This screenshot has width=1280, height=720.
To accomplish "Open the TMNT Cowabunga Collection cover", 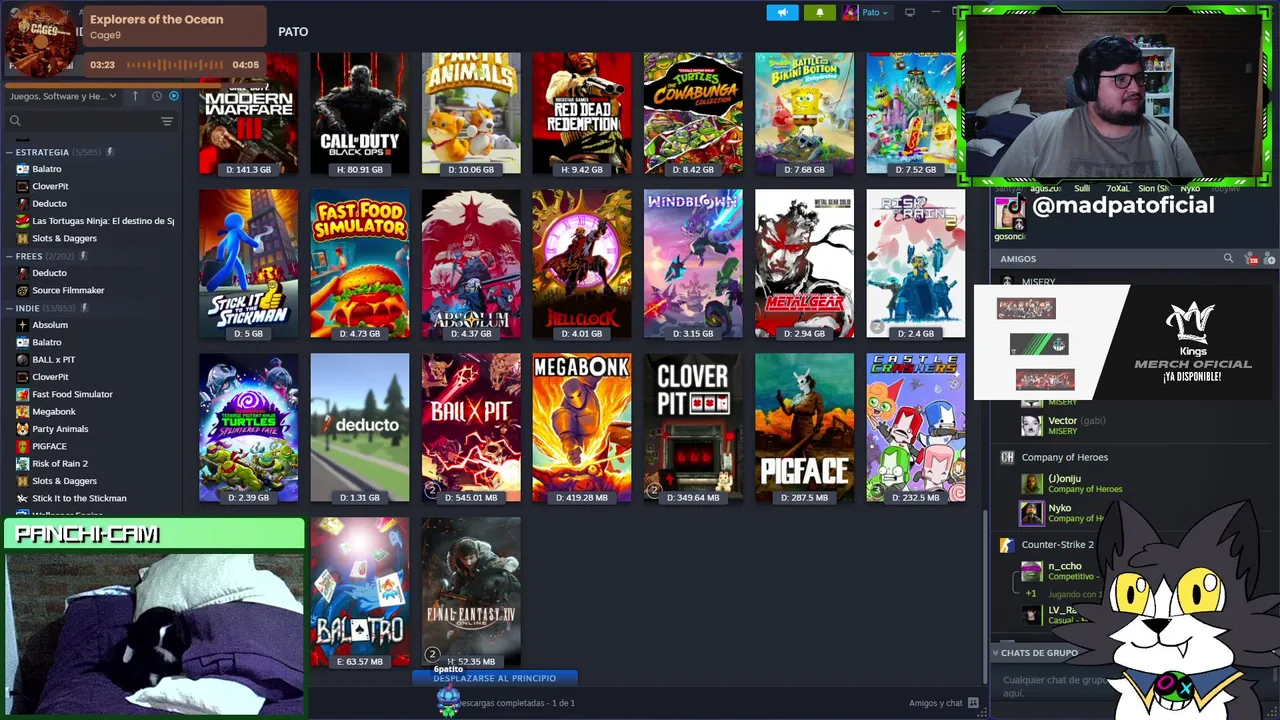I will pyautogui.click(x=693, y=114).
